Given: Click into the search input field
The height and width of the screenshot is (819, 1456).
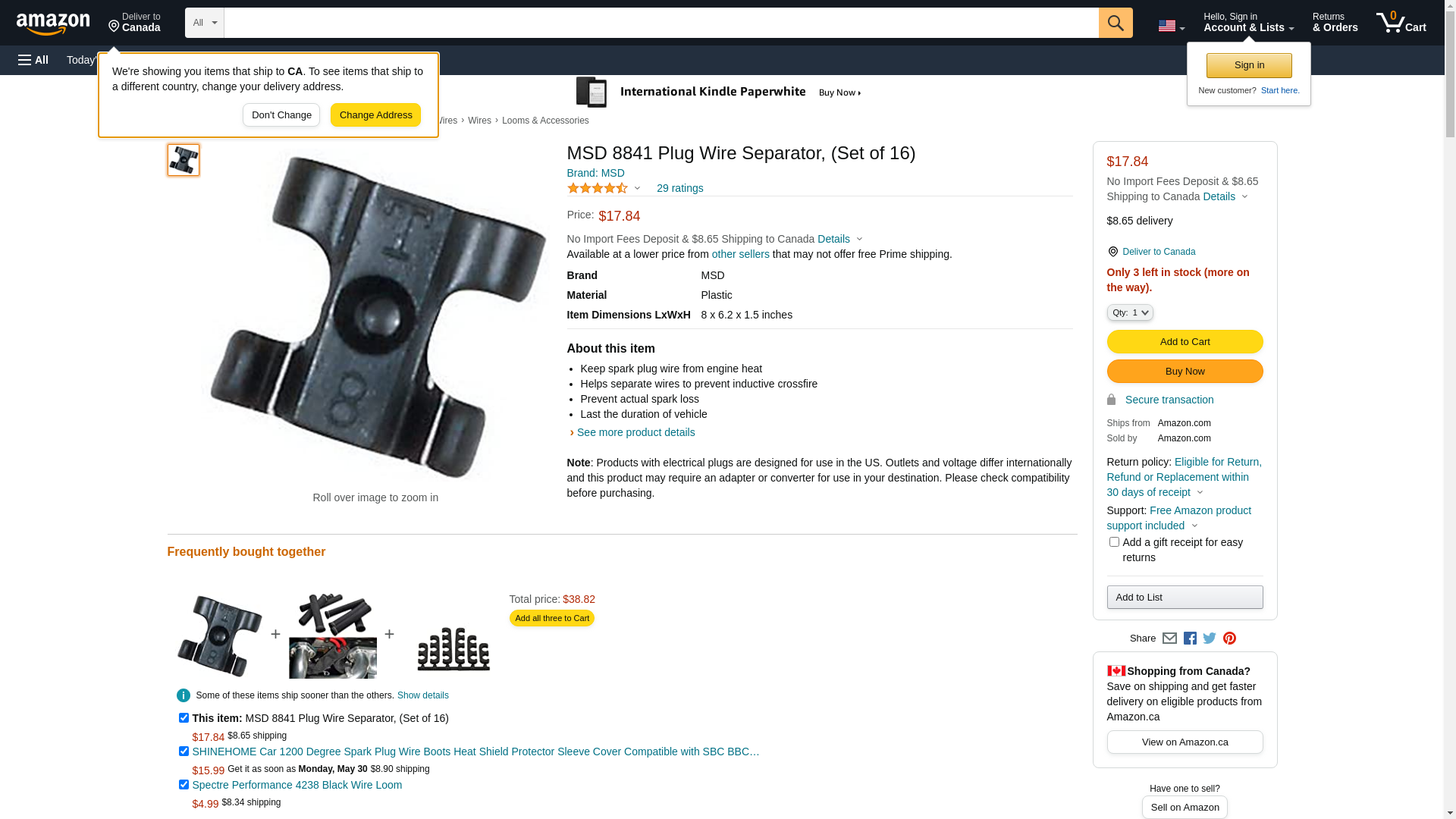Looking at the screenshot, I should [x=661, y=23].
